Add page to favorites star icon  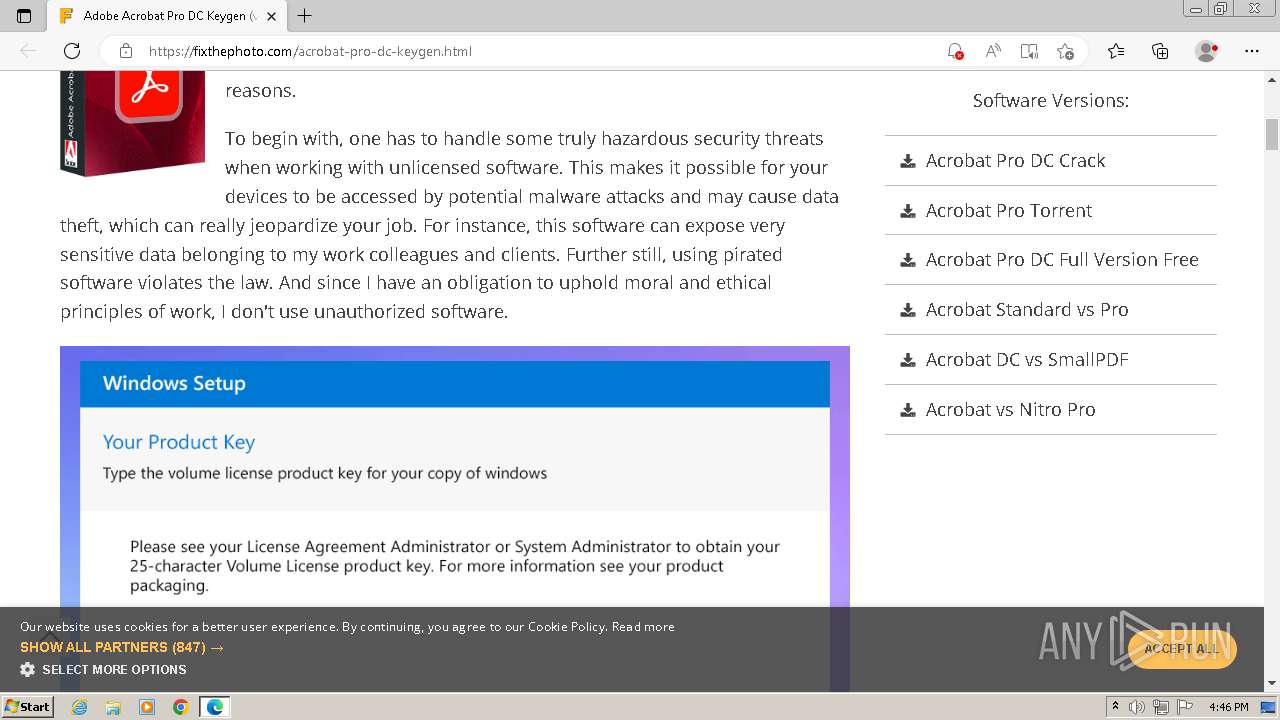[x=1065, y=51]
